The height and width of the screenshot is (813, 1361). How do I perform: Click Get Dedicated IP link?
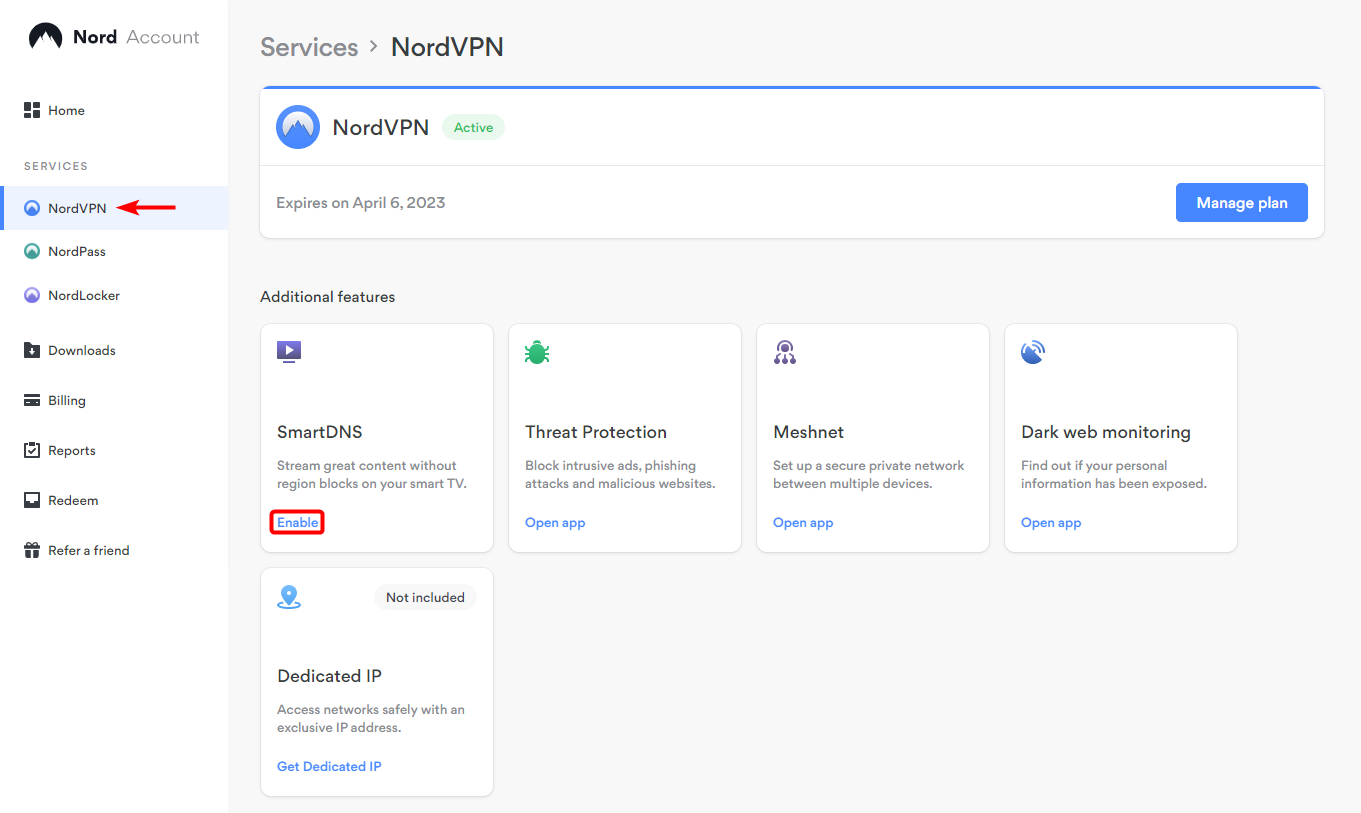pos(329,767)
